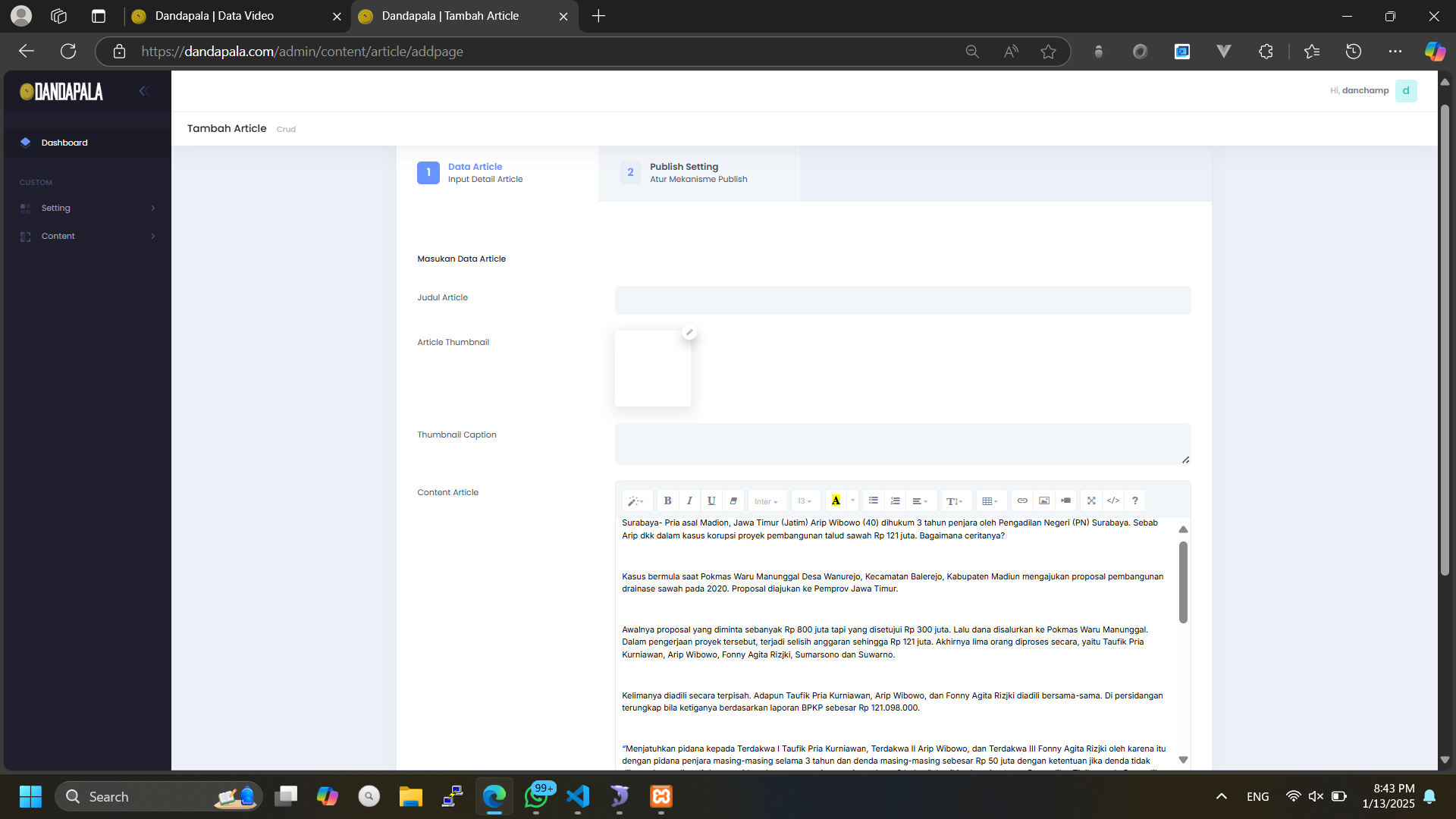
Task: Open the workspaces icon in the title bar
Action: tap(59, 16)
